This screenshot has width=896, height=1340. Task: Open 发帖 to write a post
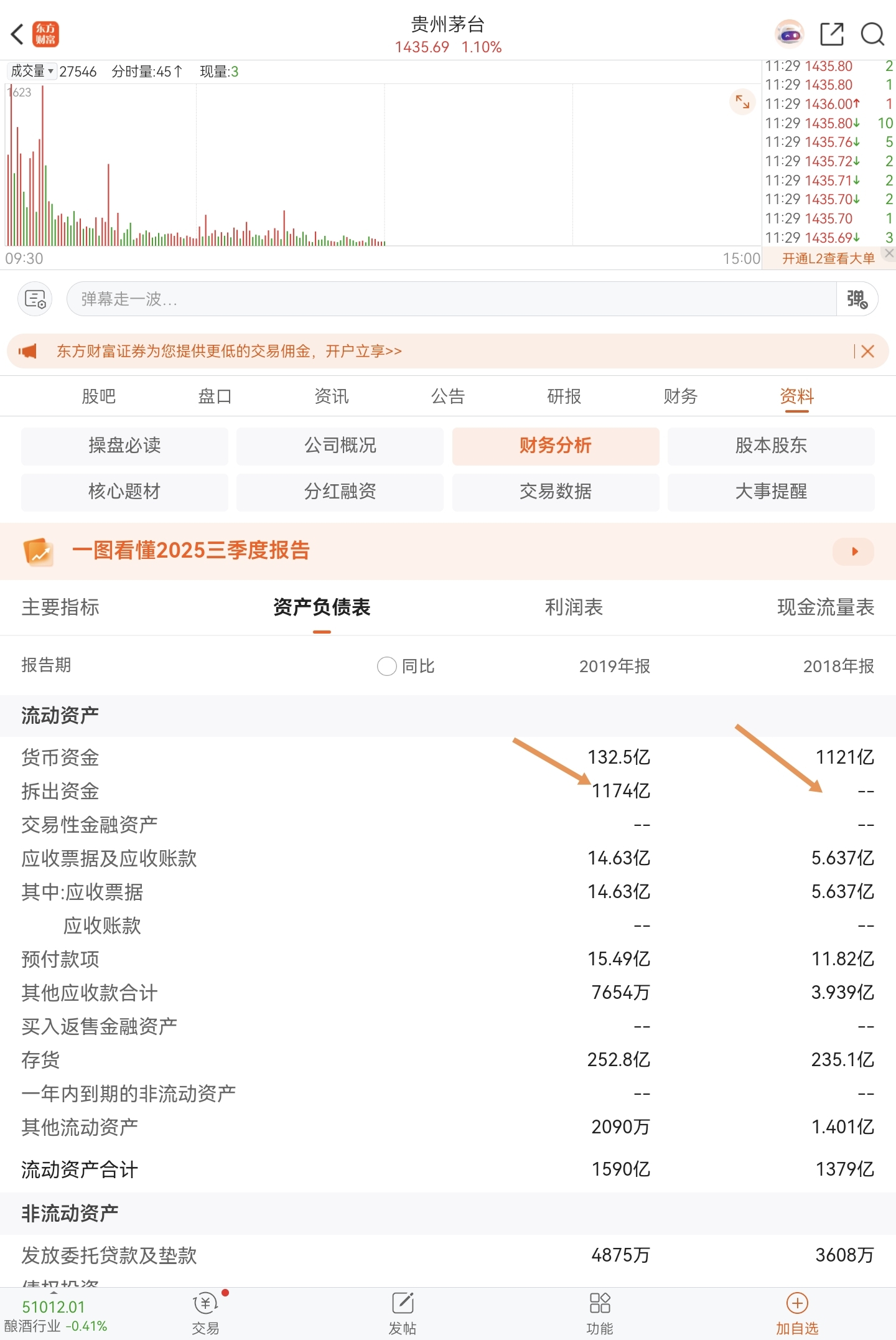click(x=403, y=1313)
